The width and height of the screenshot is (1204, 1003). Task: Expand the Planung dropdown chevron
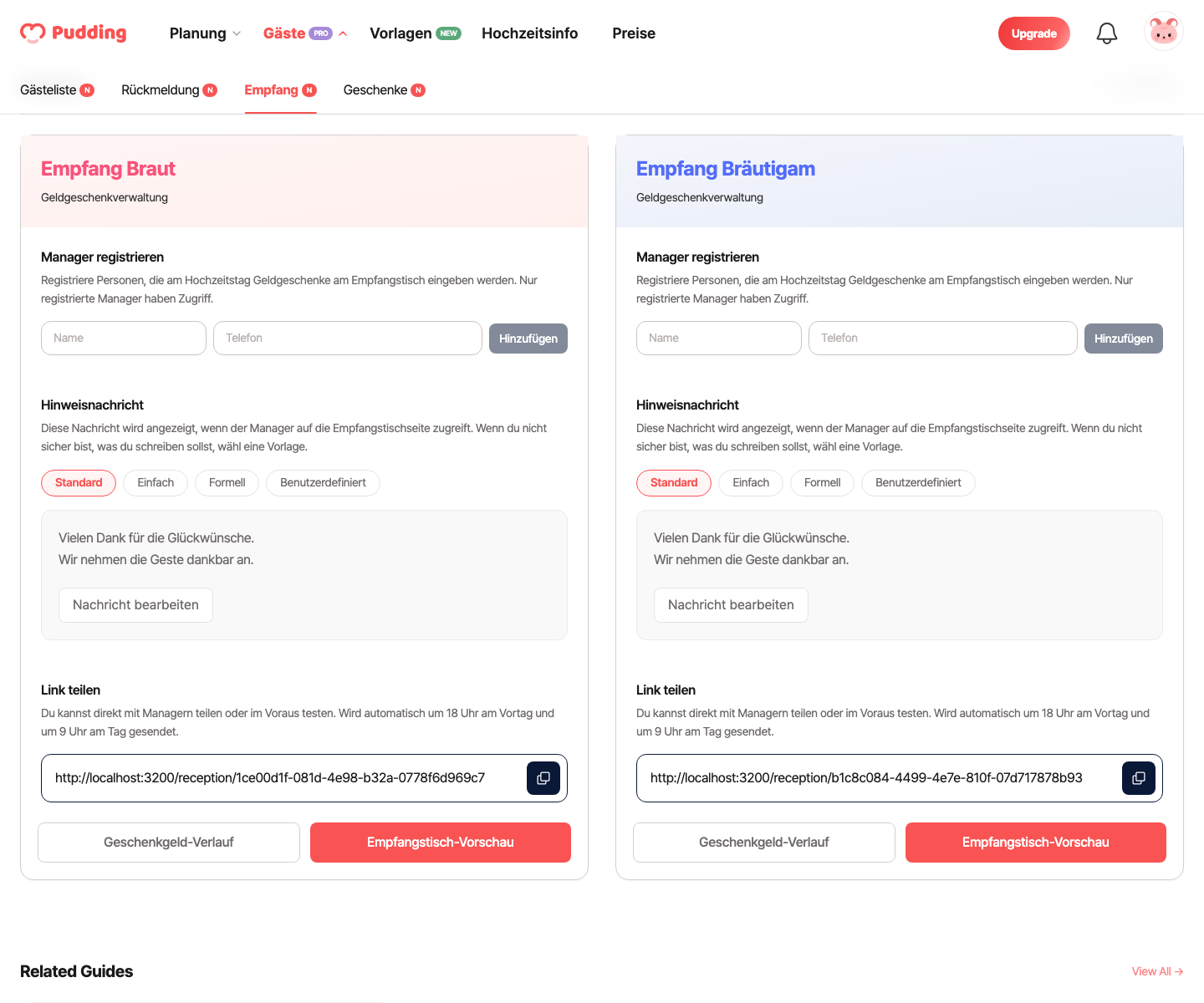tap(237, 33)
